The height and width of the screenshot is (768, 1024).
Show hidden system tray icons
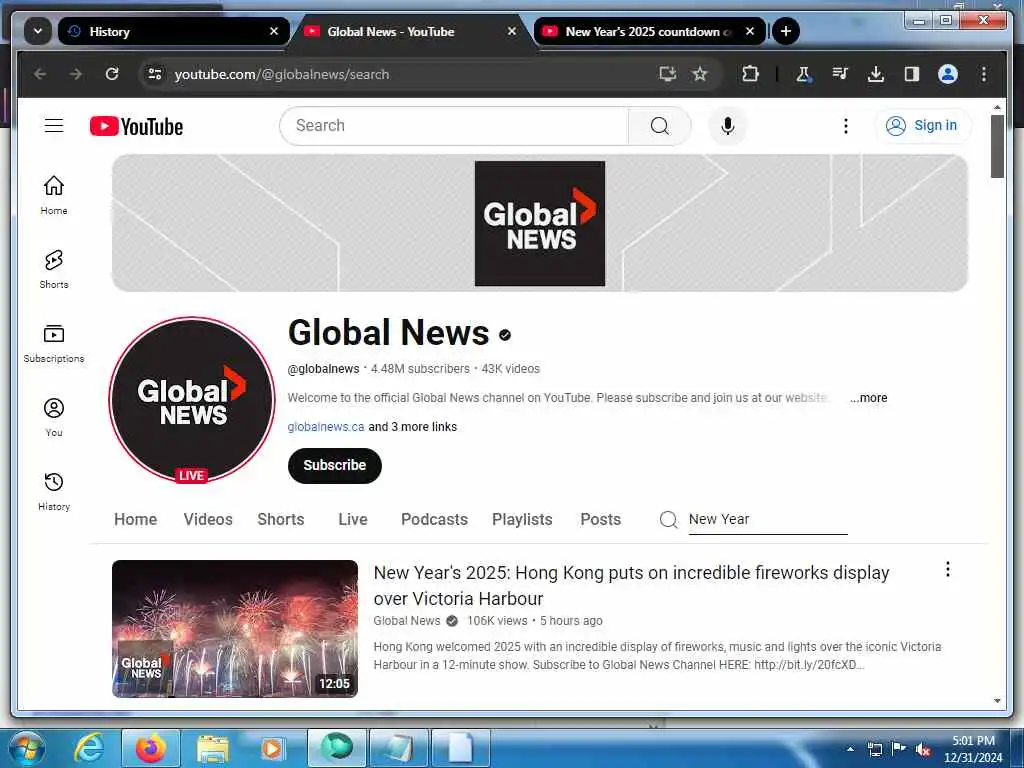coord(850,749)
